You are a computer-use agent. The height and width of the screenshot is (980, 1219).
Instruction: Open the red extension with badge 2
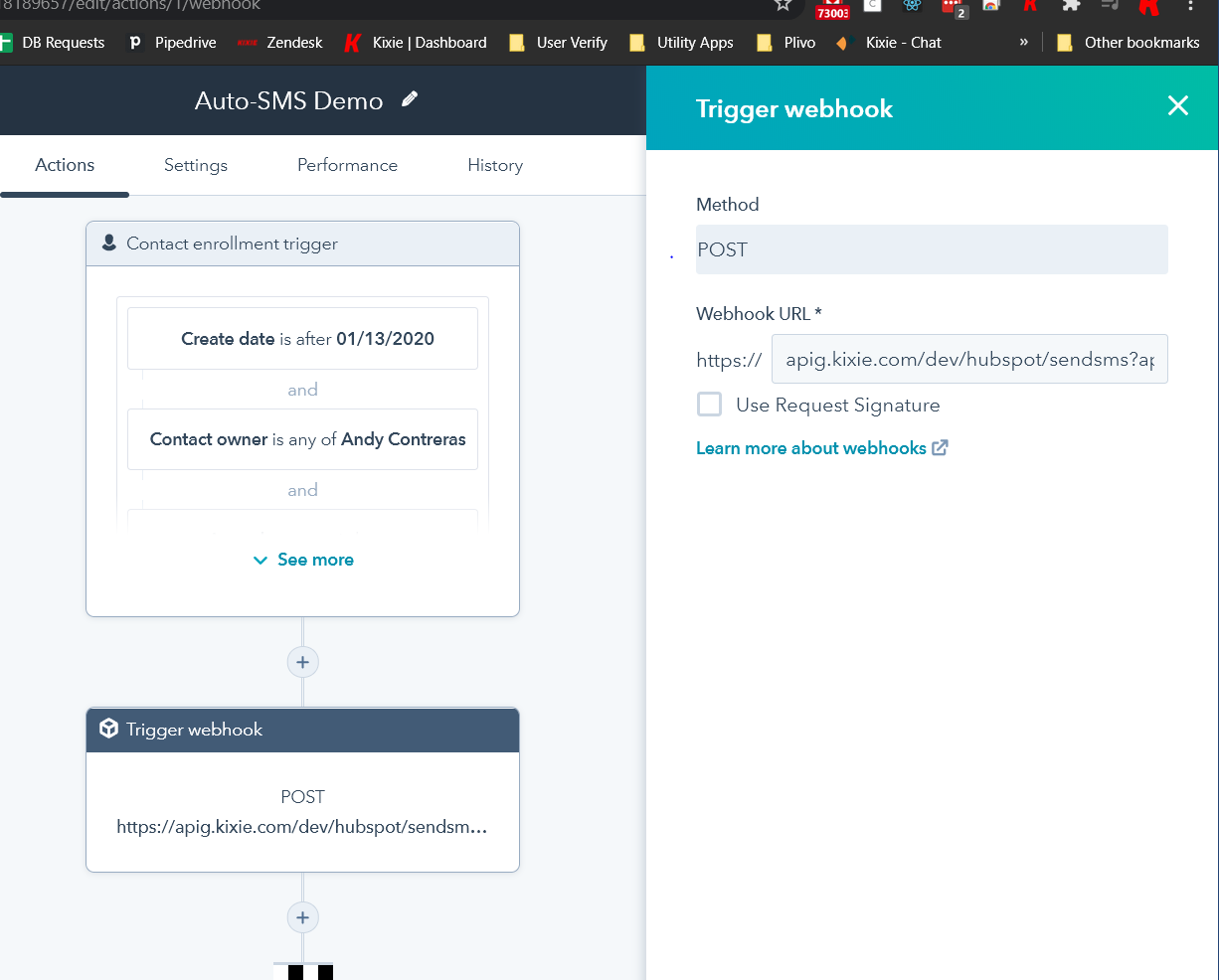pos(954,8)
